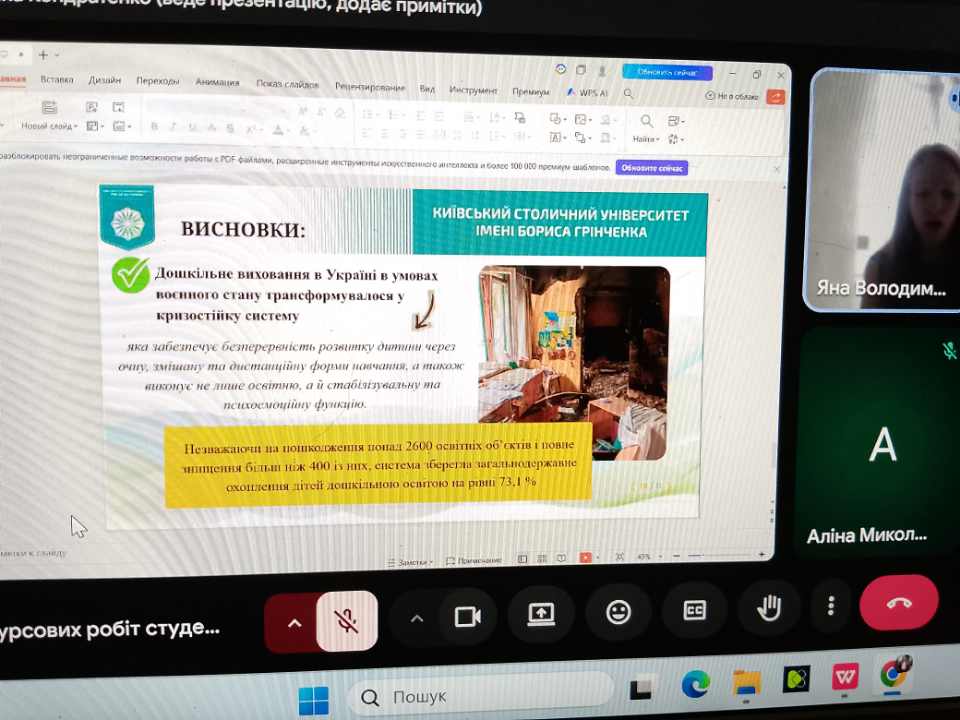Image resolution: width=960 pixels, height=720 pixels.
Task: Expand video settings arrow beside camera
Action: click(416, 619)
